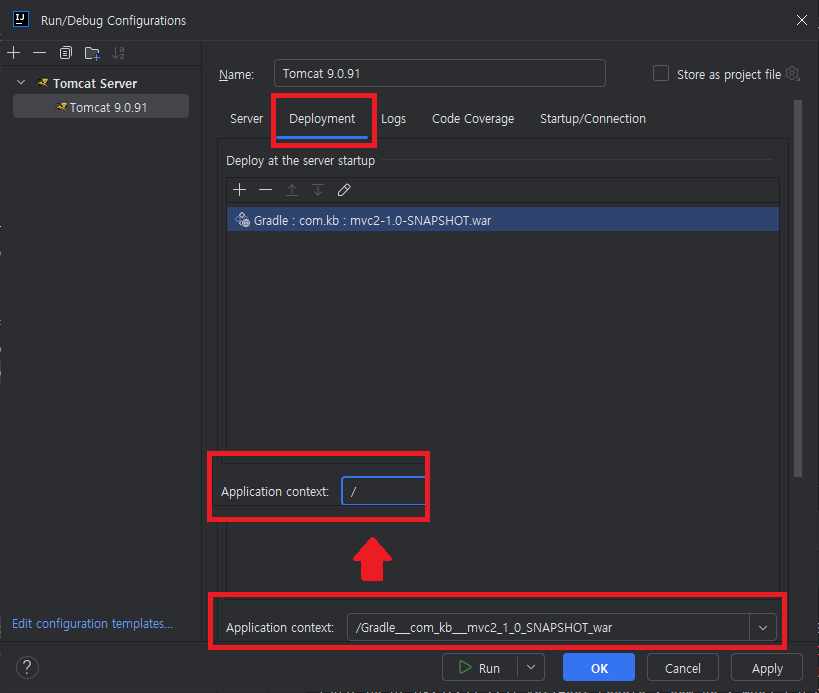
Task: Open the Run button dropdown arrow
Action: (531, 667)
